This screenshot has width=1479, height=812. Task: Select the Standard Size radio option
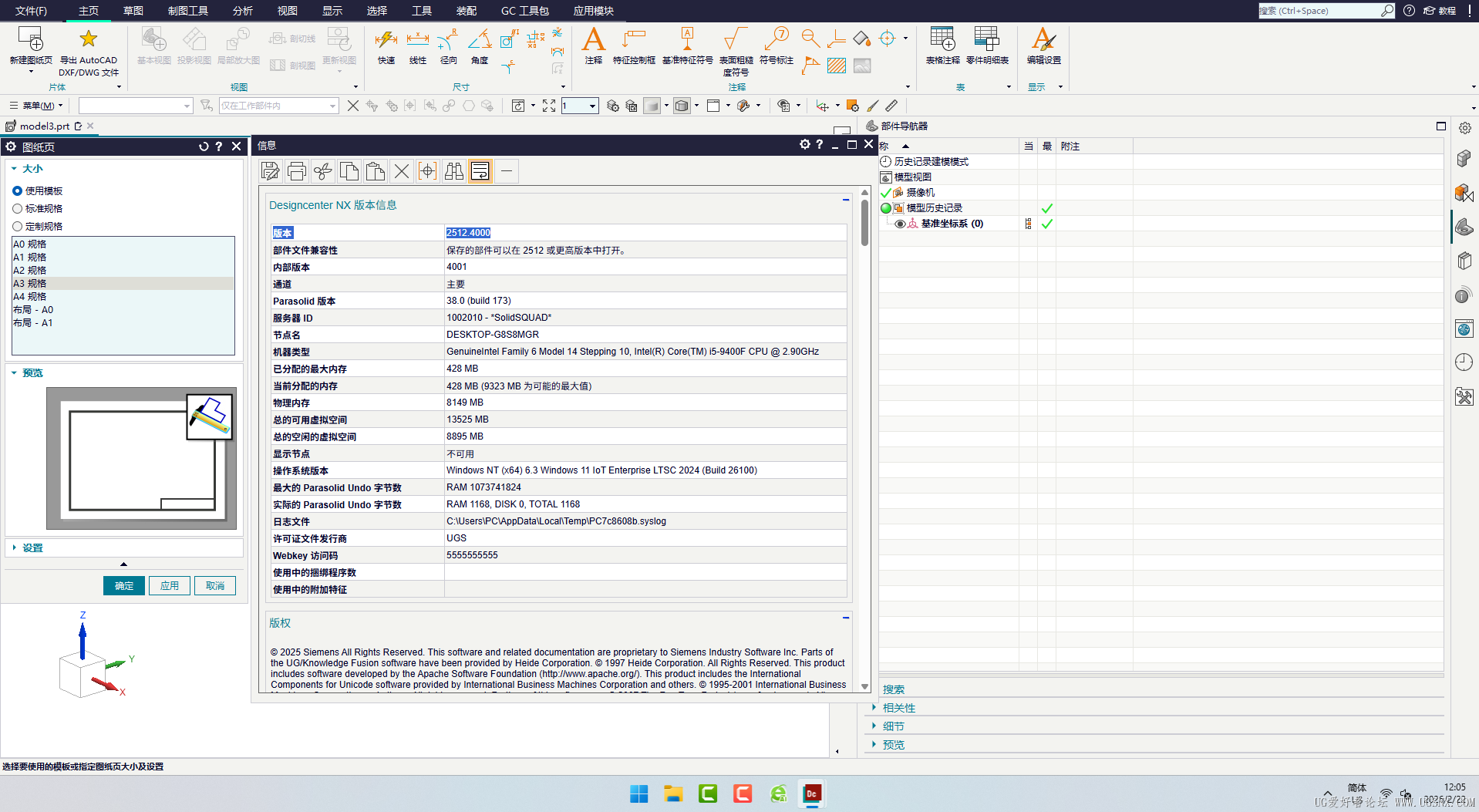point(18,208)
